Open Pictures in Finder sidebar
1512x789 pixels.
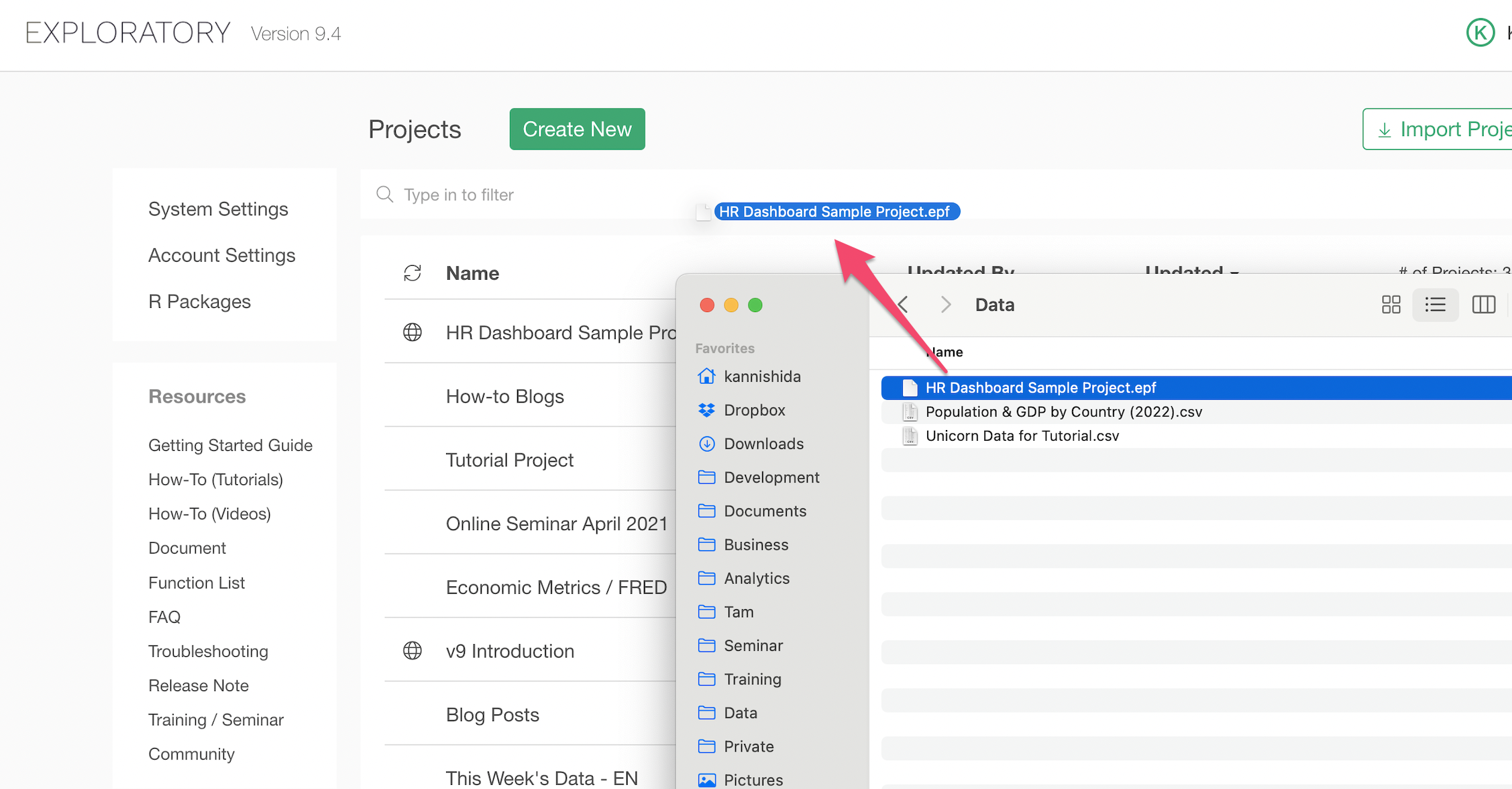click(x=741, y=779)
